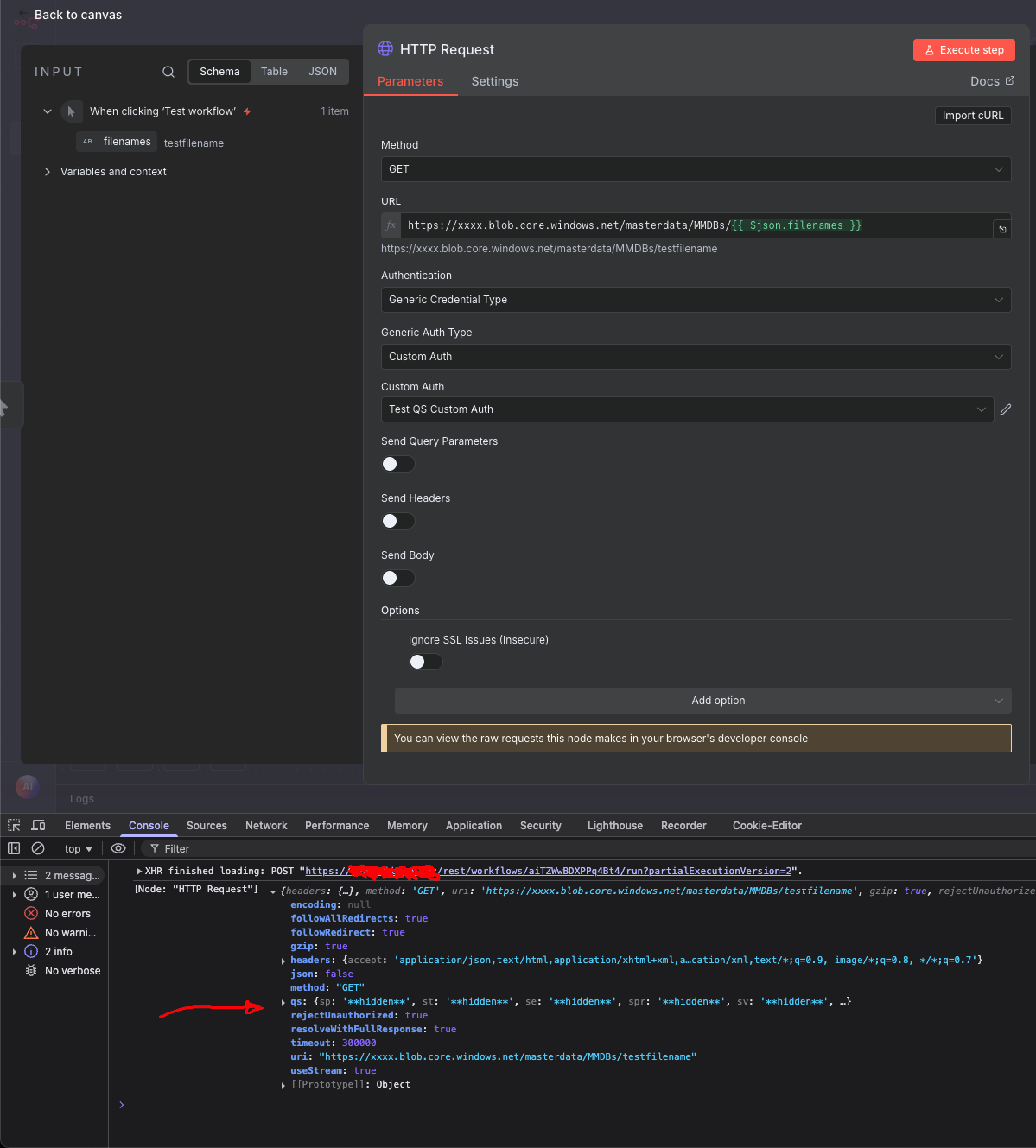Open the Method dropdown showing GET
Viewport: 1036px width, 1148px height.
[x=696, y=169]
